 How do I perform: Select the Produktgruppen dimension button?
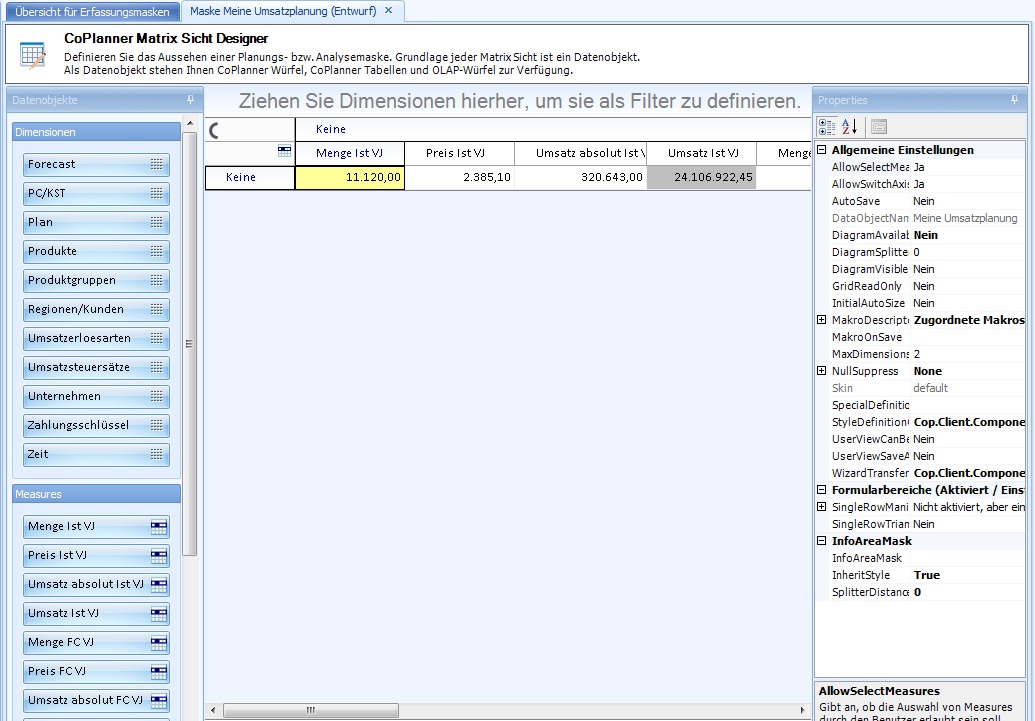click(96, 281)
